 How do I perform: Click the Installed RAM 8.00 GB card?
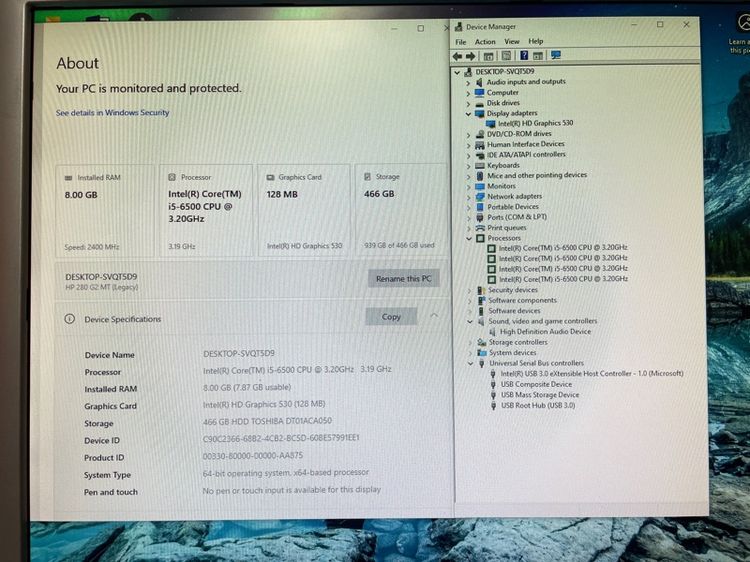tap(105, 210)
